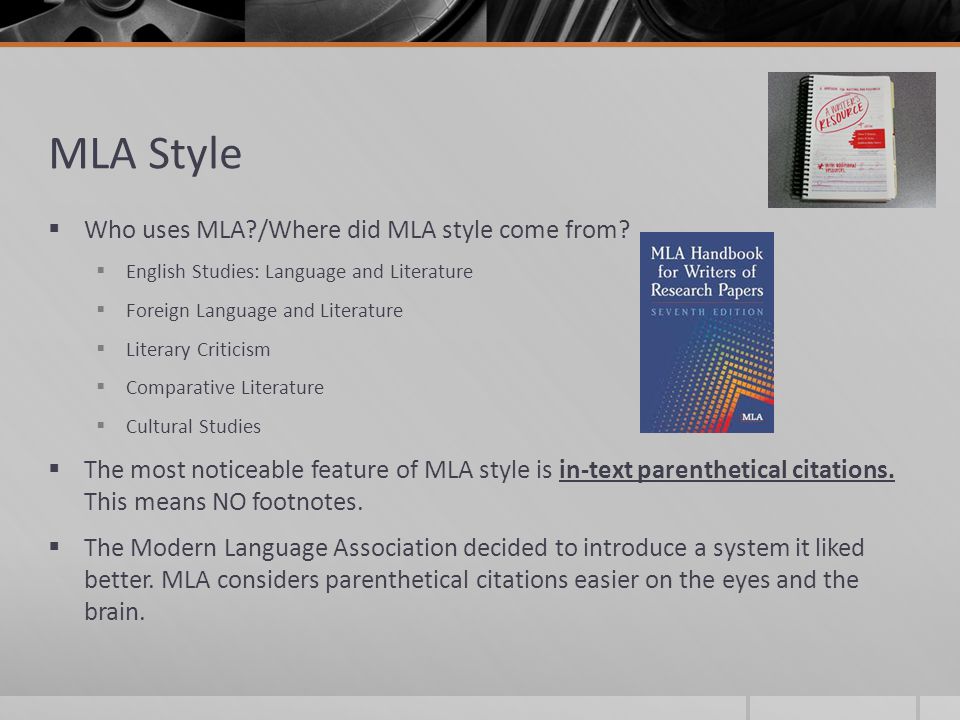960x720 pixels.
Task: Click 'English Studies: Language and Literature' bullet
Action: 299,271
